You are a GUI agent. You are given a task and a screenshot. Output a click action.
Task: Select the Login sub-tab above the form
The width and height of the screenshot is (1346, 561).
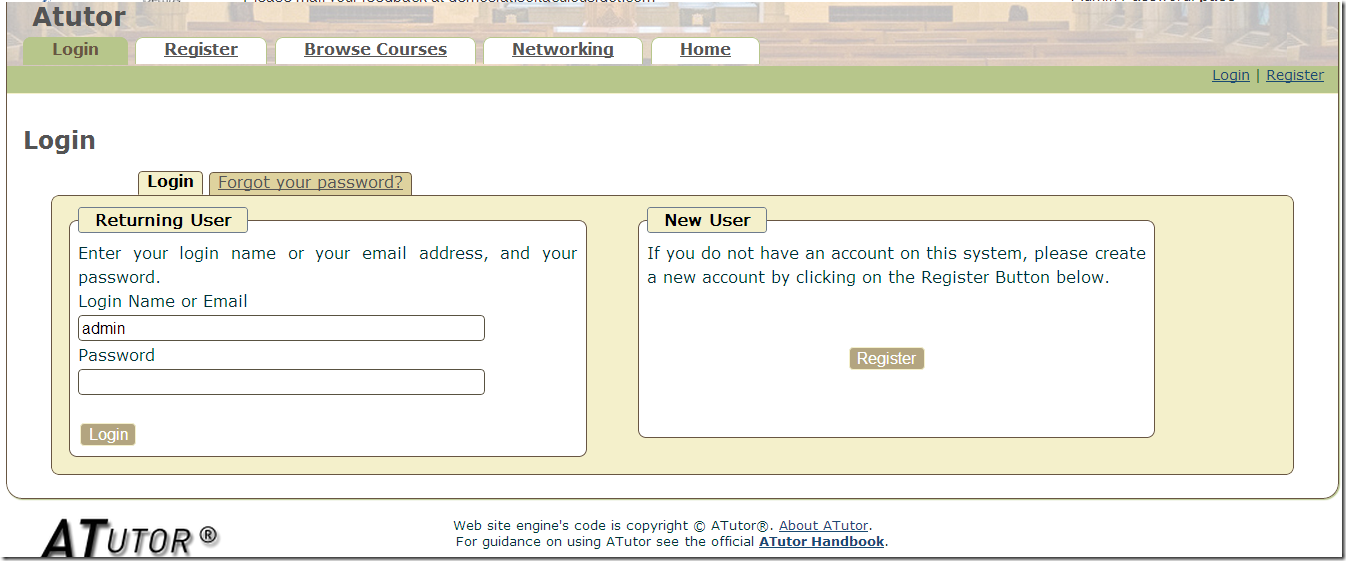[x=170, y=182]
